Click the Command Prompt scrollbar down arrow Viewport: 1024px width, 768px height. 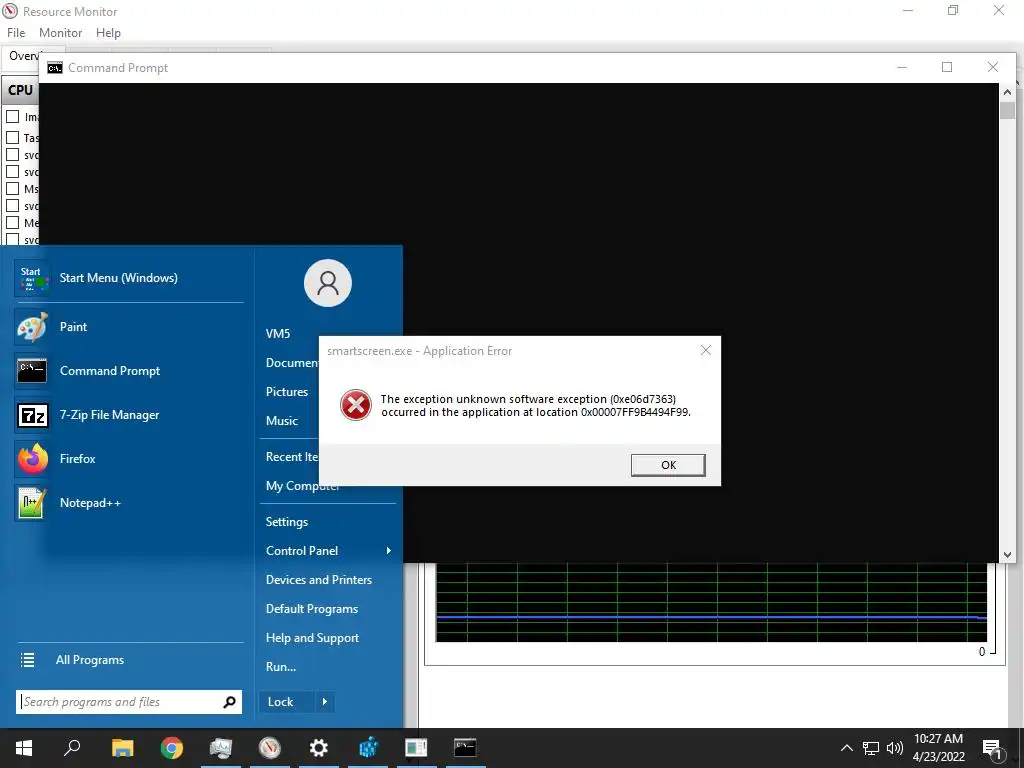coord(1007,554)
